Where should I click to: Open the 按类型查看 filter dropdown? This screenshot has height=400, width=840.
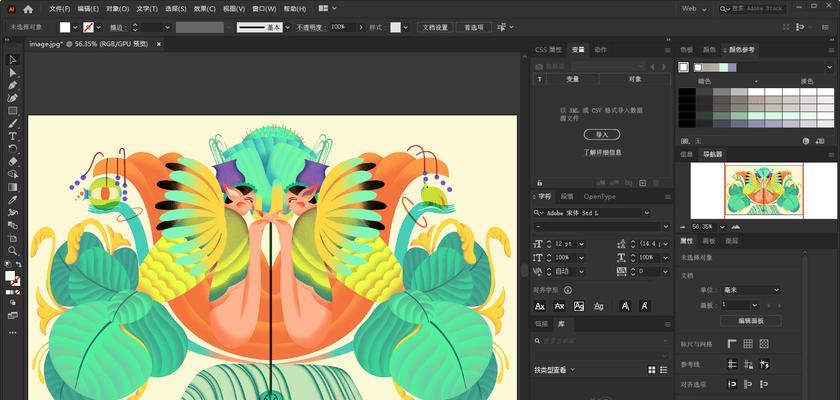pos(554,369)
